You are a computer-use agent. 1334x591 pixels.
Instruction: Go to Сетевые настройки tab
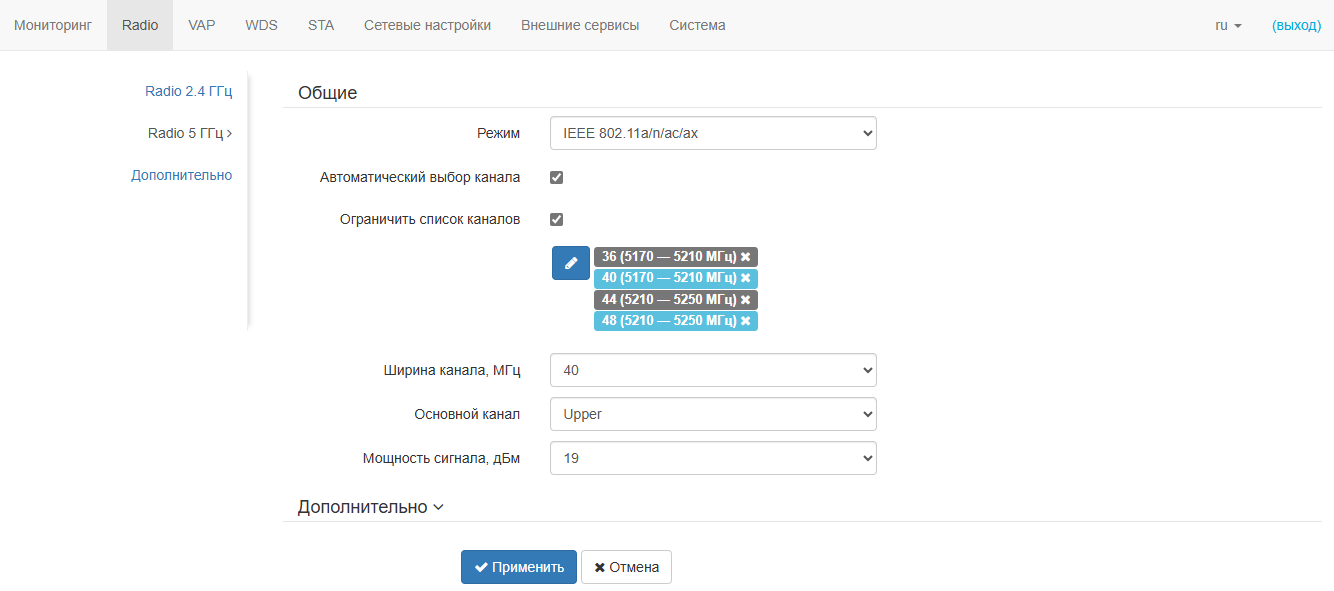(x=427, y=25)
